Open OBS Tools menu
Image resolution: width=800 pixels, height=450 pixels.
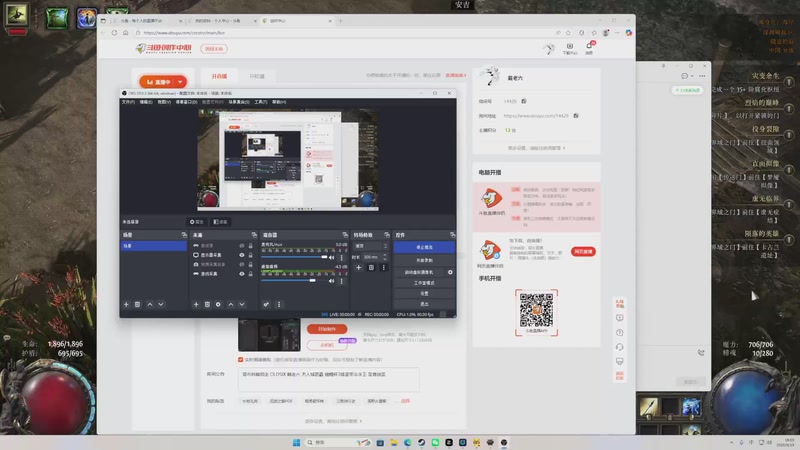point(261,102)
